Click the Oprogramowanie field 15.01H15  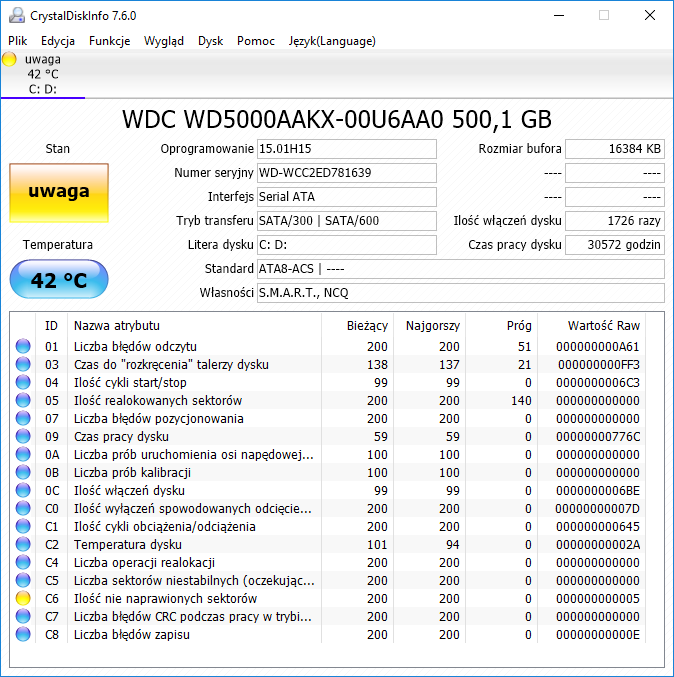(347, 149)
